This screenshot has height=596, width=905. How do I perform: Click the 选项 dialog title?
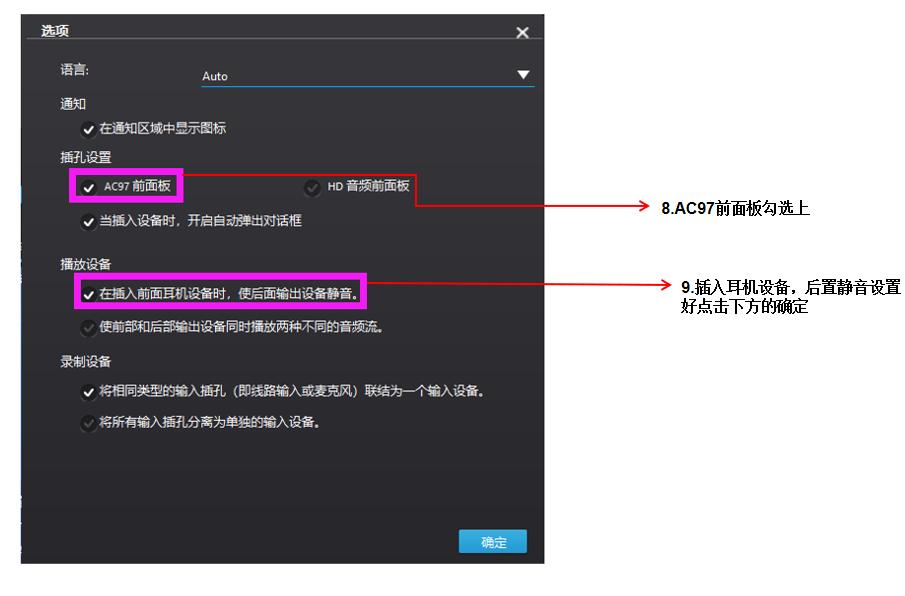click(x=55, y=31)
